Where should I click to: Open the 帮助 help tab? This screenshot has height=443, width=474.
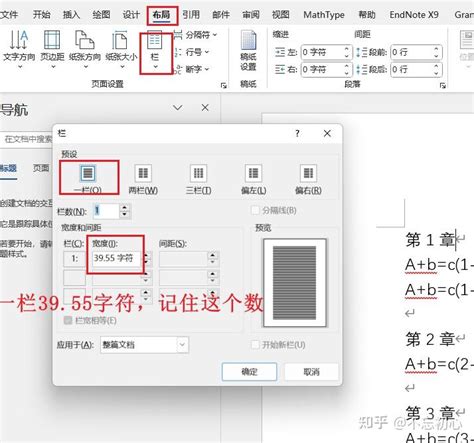(367, 14)
